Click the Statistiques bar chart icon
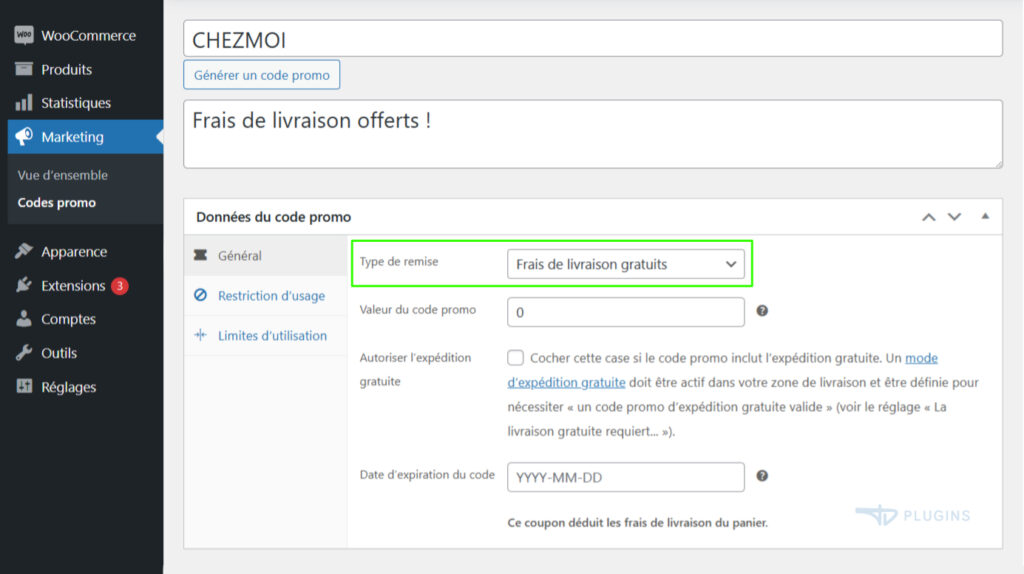The height and width of the screenshot is (574, 1024). [24, 103]
